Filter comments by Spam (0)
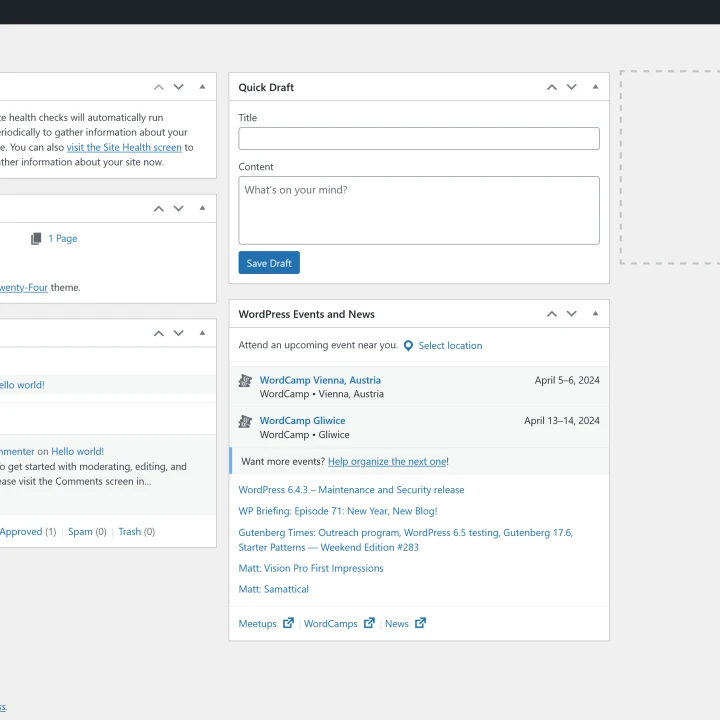Screen dimensions: 720x720 pos(87,532)
